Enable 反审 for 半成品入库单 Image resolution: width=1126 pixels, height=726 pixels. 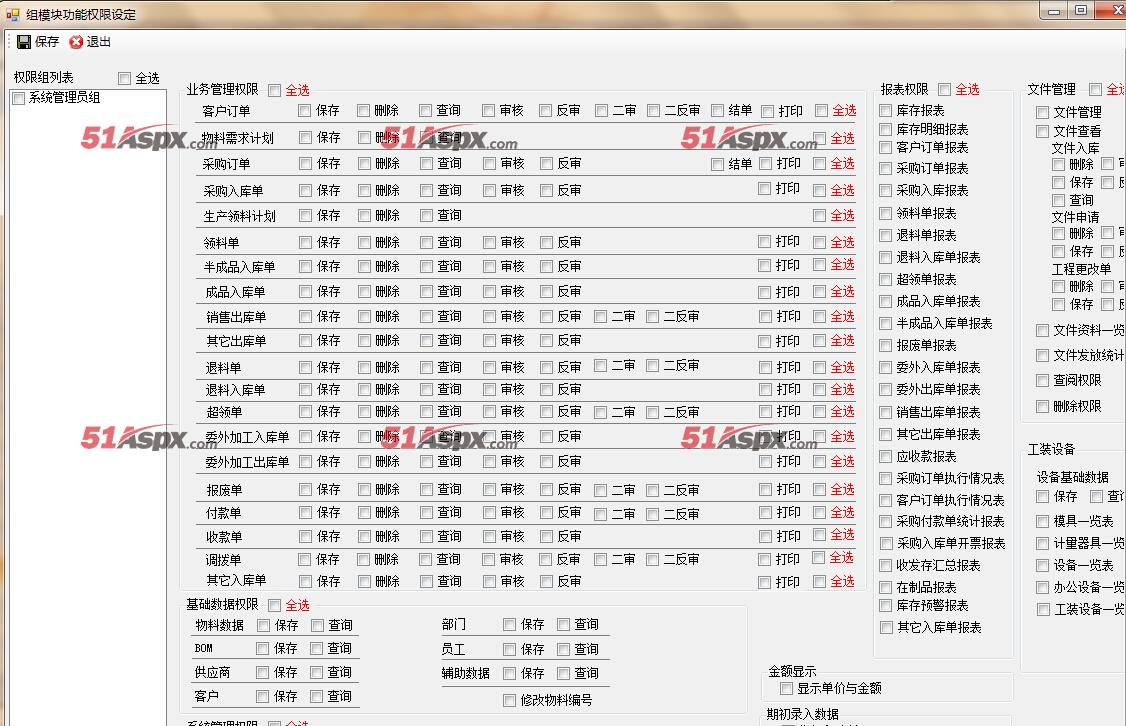546,266
